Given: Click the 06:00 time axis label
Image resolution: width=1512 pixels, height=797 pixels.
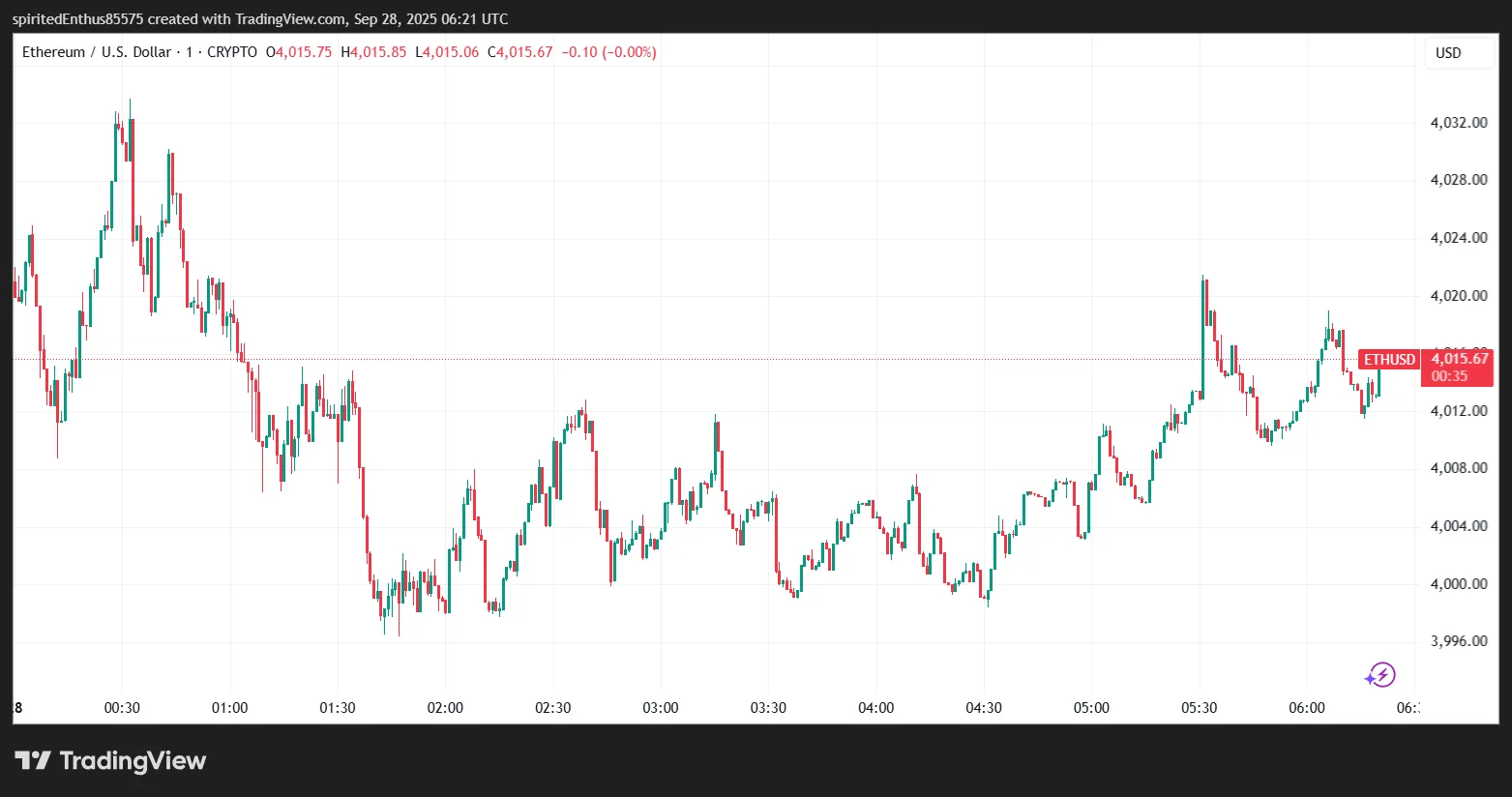Looking at the screenshot, I should 1307,708.
